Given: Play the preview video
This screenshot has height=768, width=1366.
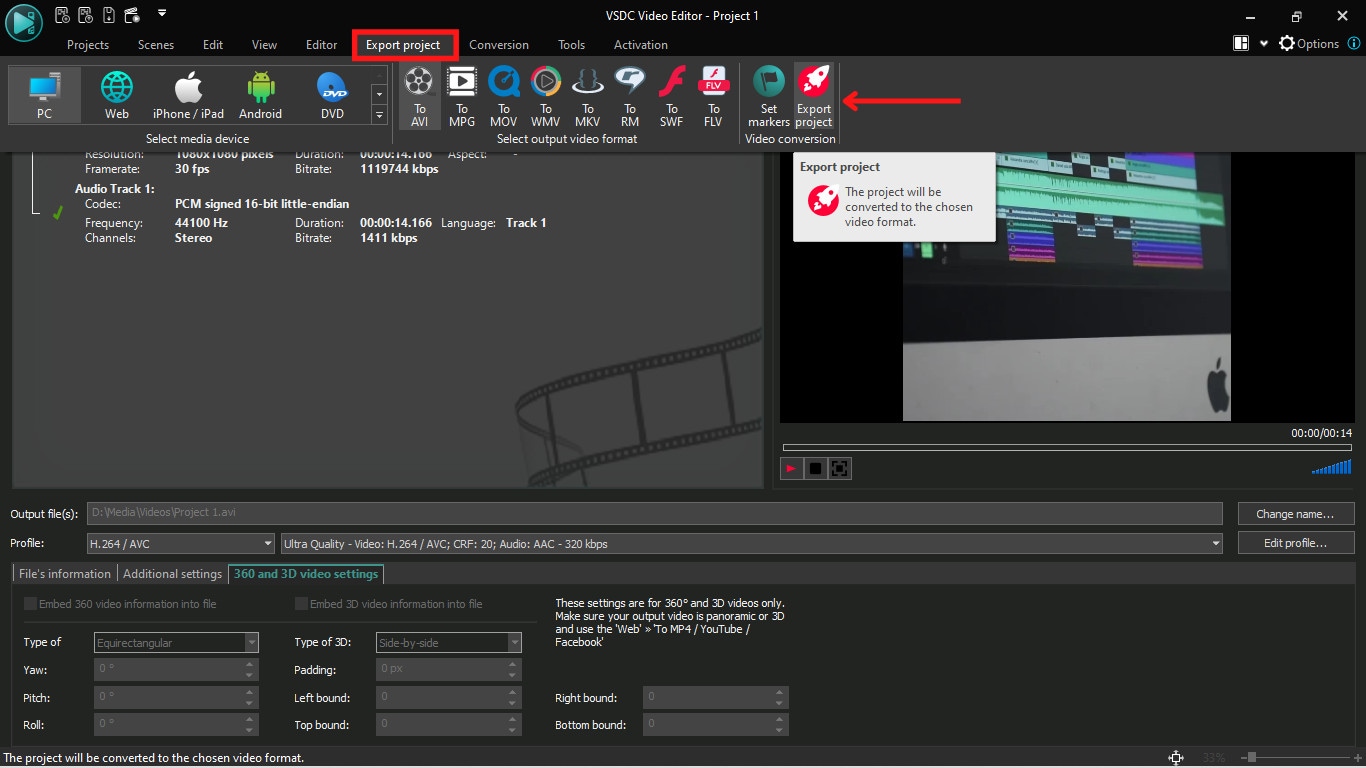Looking at the screenshot, I should coord(792,468).
